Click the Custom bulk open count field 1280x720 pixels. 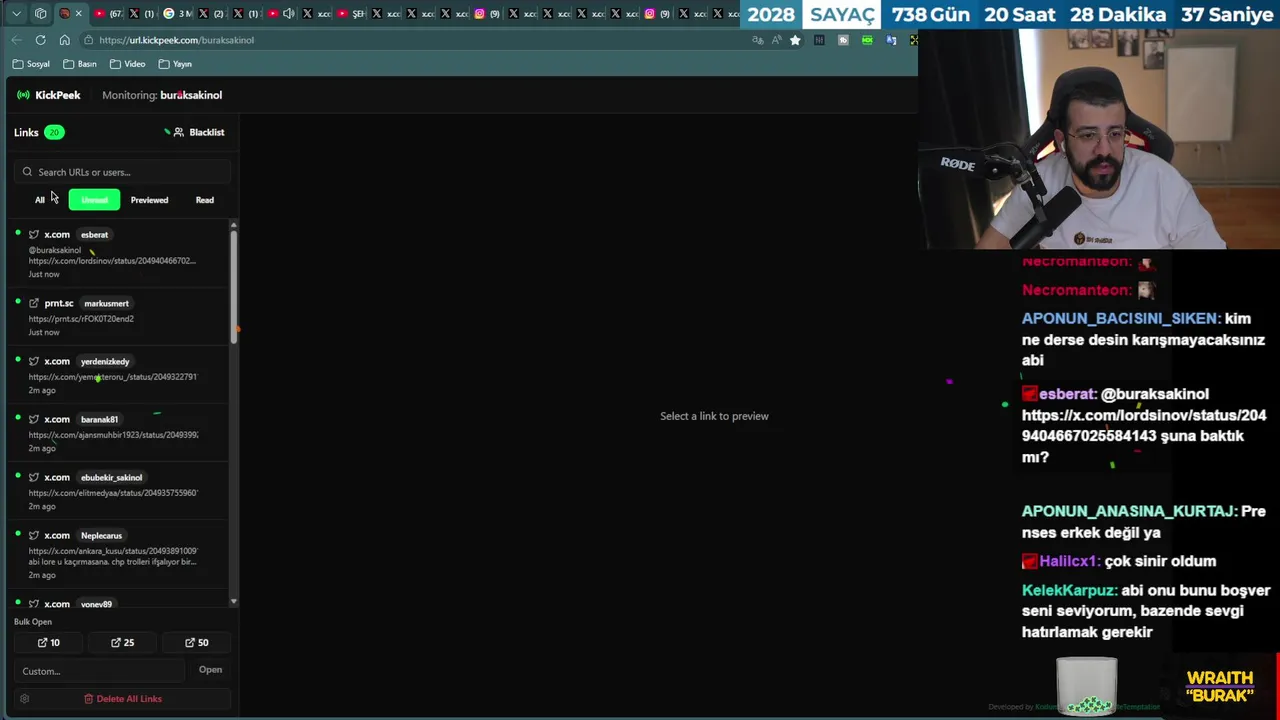coord(100,671)
